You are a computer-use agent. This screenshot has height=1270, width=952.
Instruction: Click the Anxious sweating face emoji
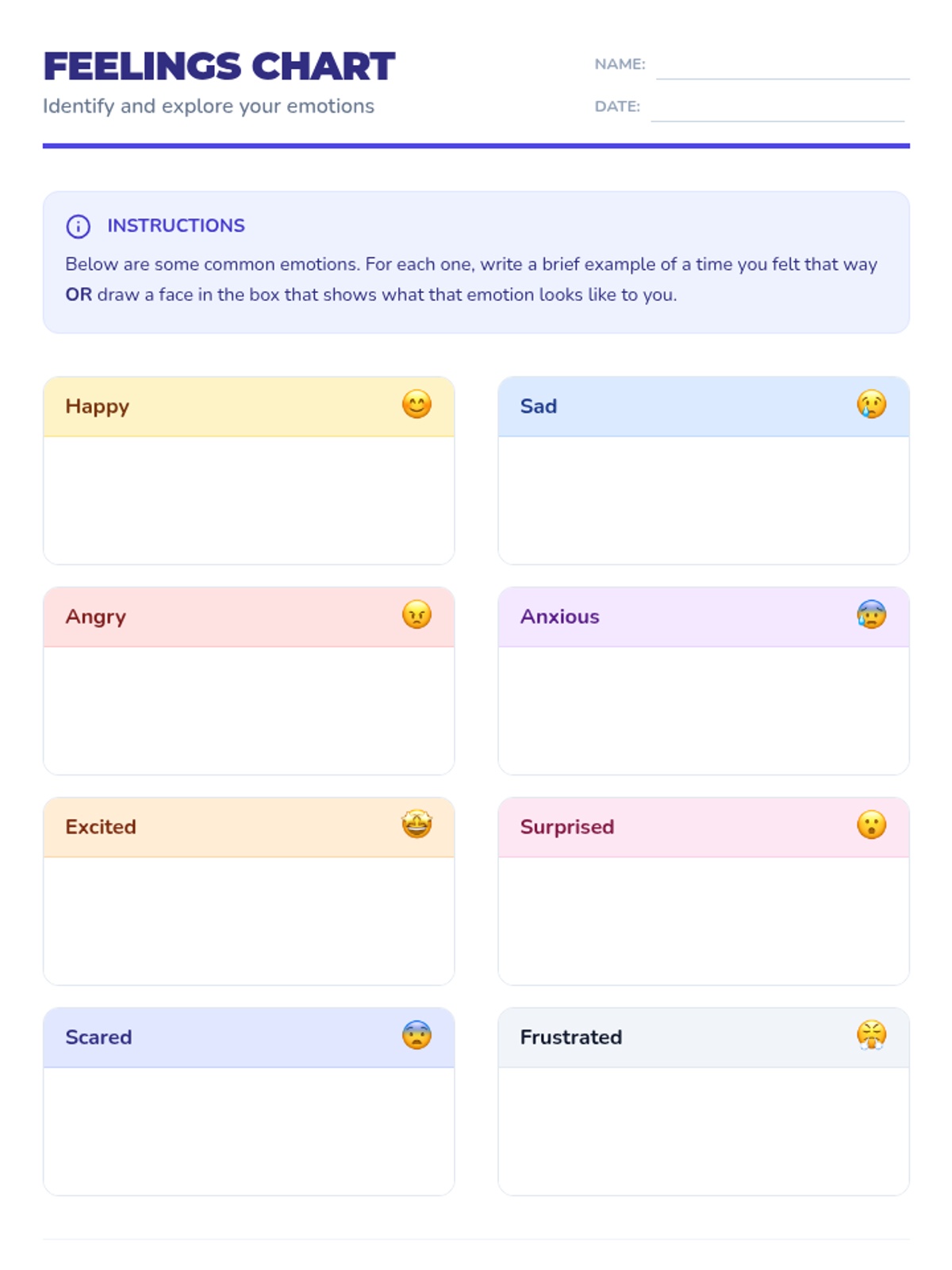coord(871,615)
